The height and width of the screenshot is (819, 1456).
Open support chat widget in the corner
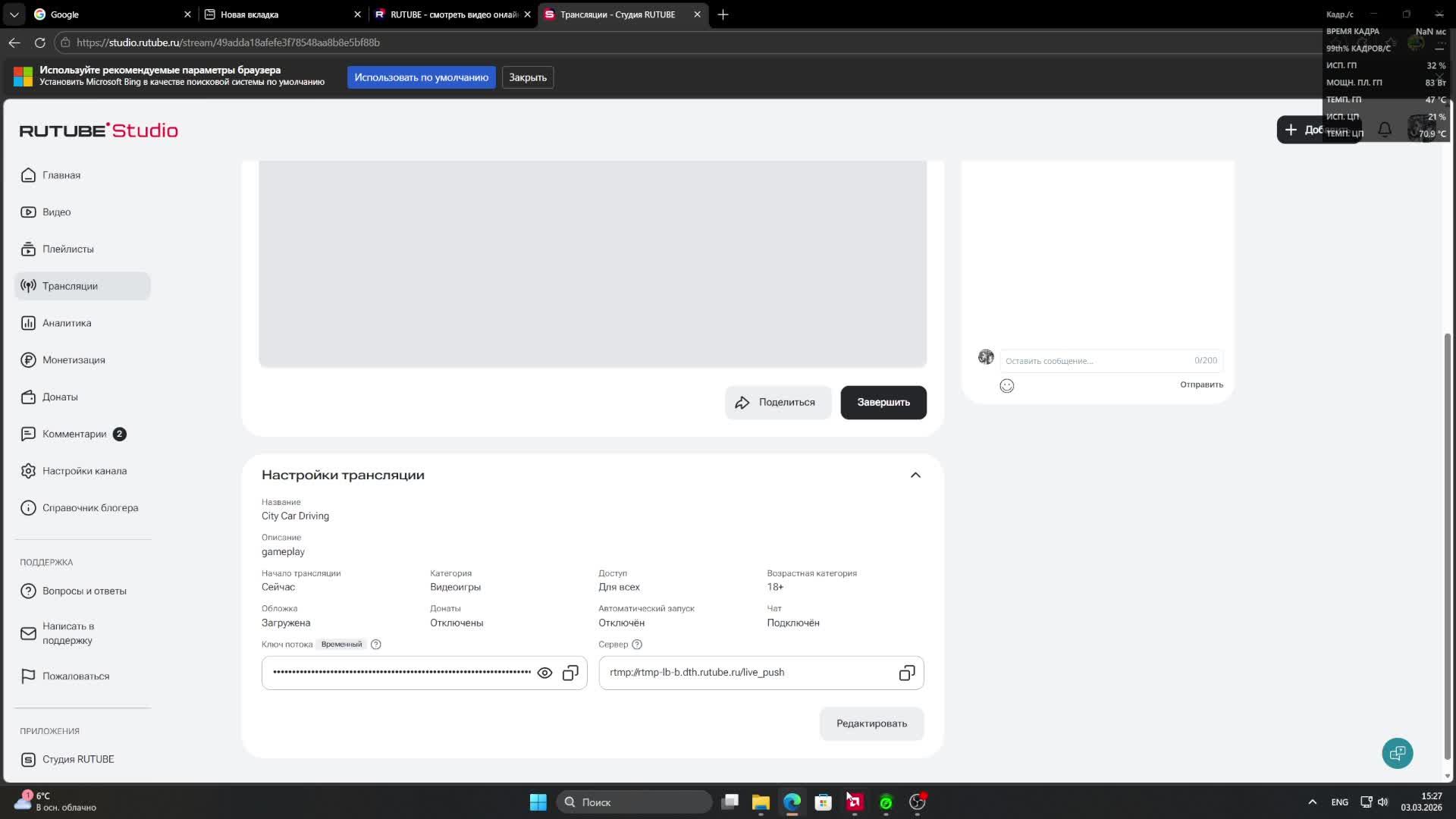[x=1397, y=753]
